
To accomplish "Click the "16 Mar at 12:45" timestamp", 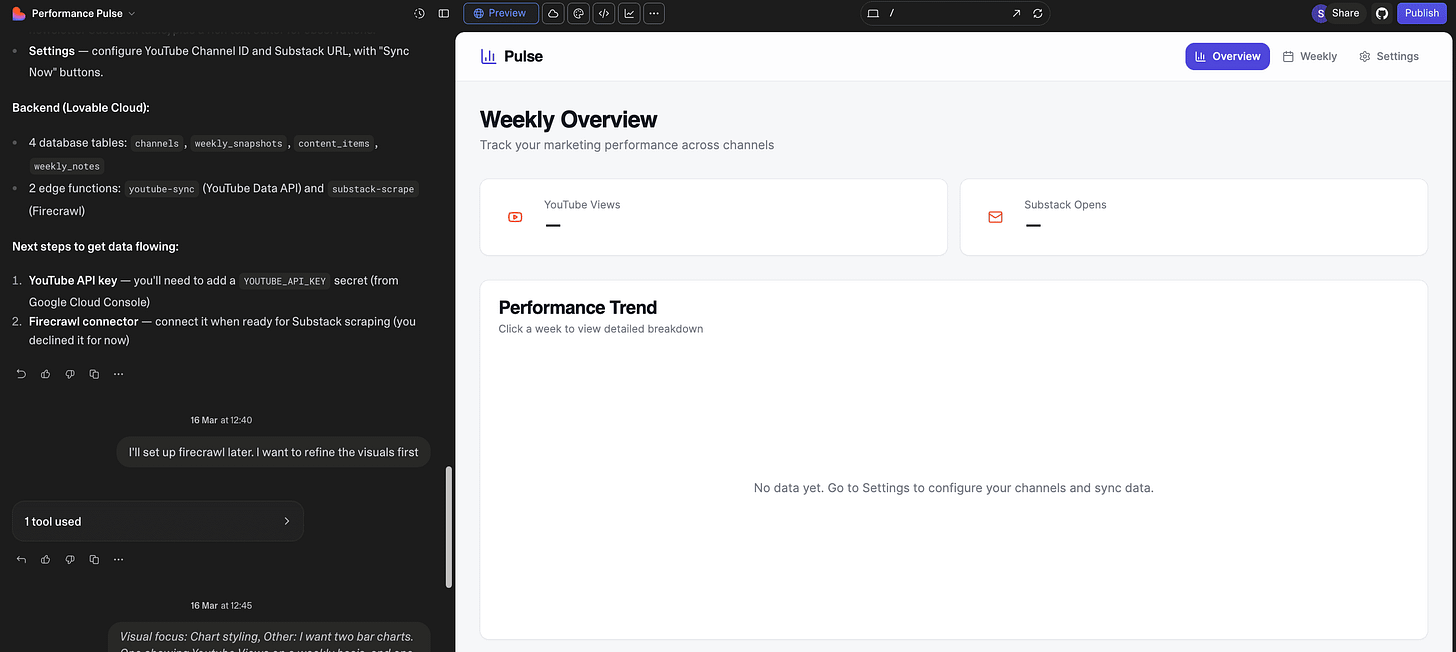I will coord(221,605).
